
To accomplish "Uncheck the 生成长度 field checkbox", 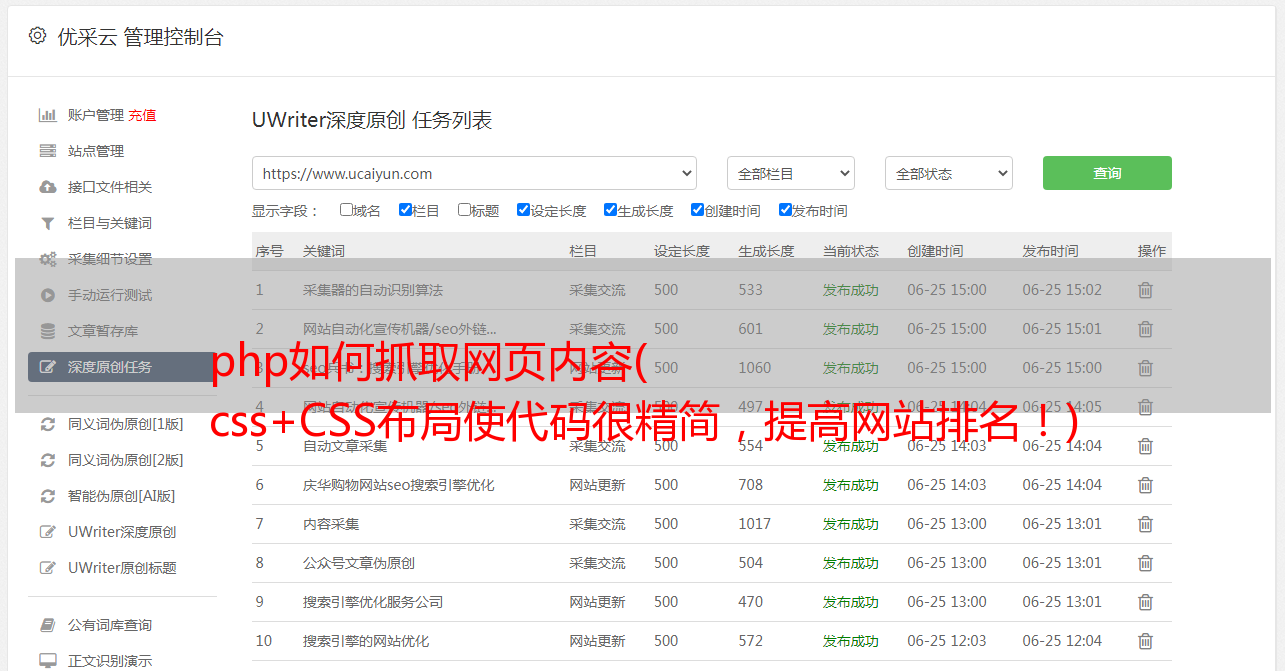I will (x=610, y=210).
